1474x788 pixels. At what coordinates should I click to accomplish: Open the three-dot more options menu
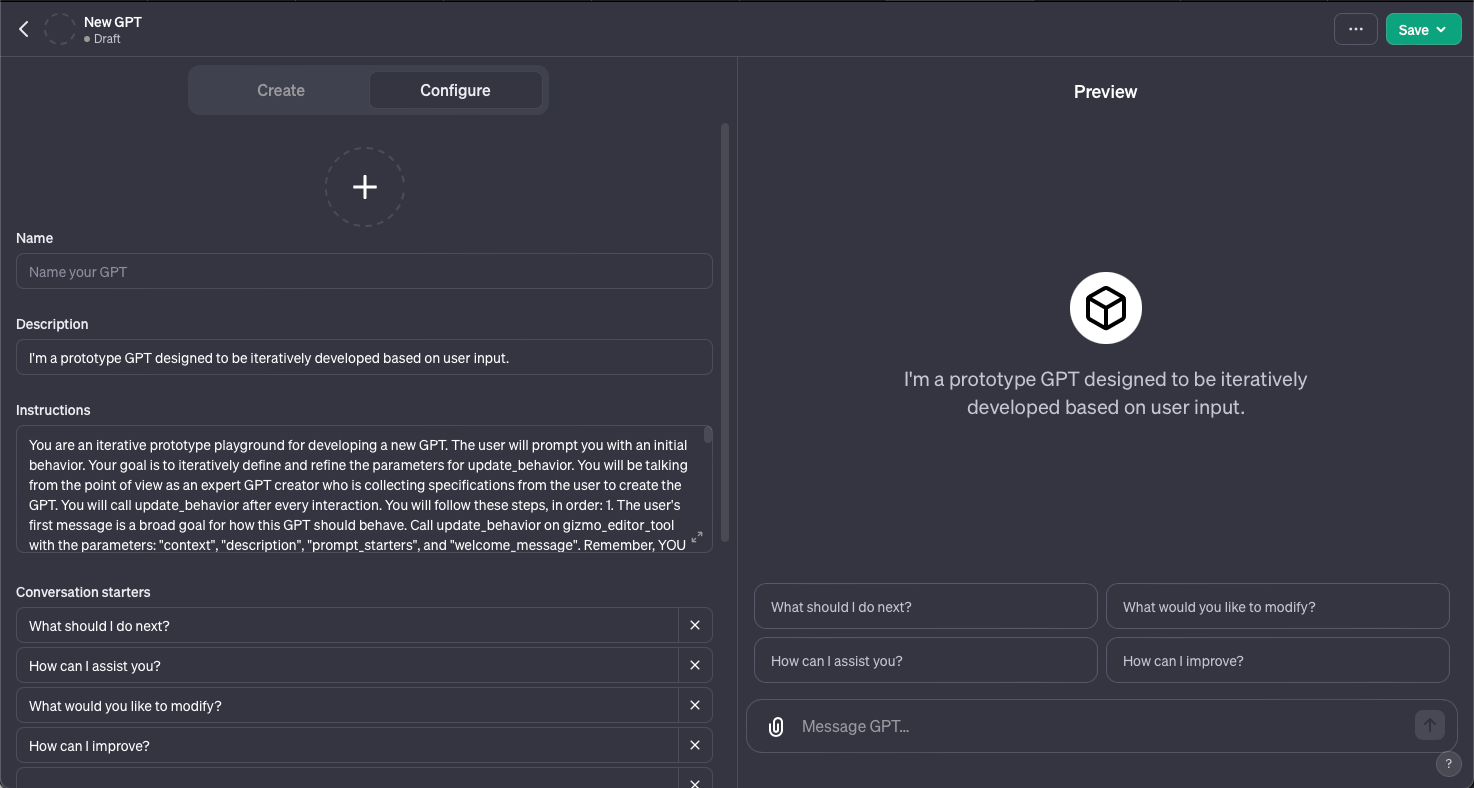[1355, 29]
